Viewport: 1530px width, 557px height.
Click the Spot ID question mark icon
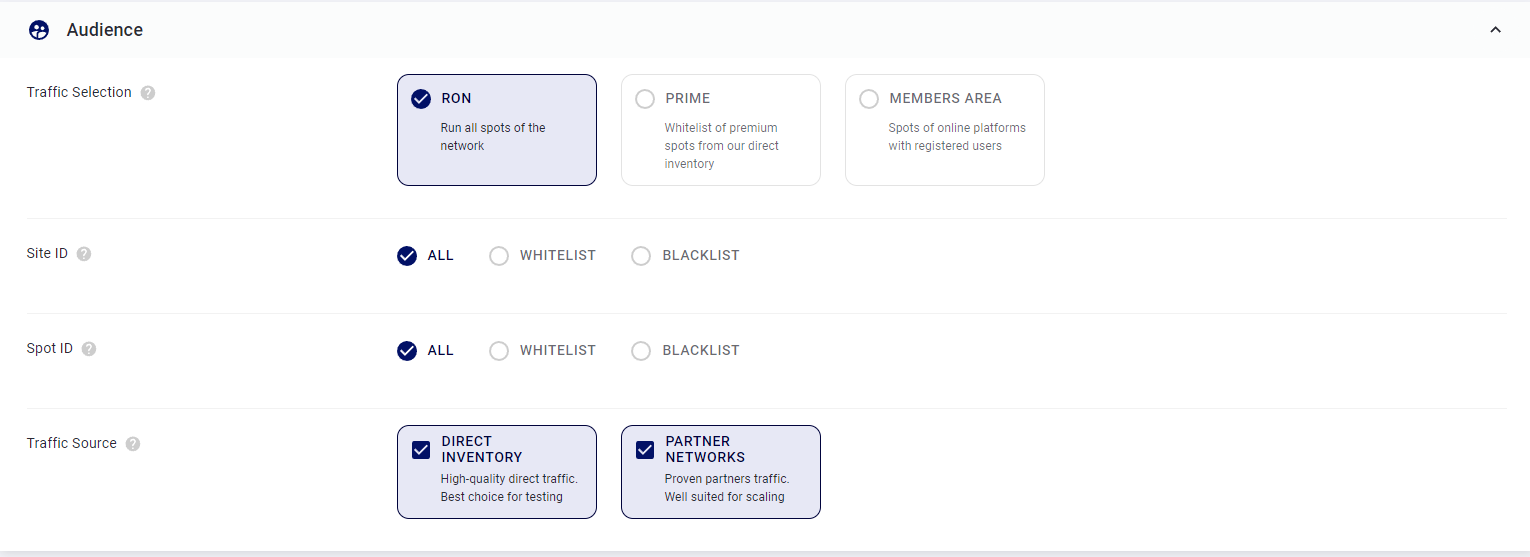[89, 349]
